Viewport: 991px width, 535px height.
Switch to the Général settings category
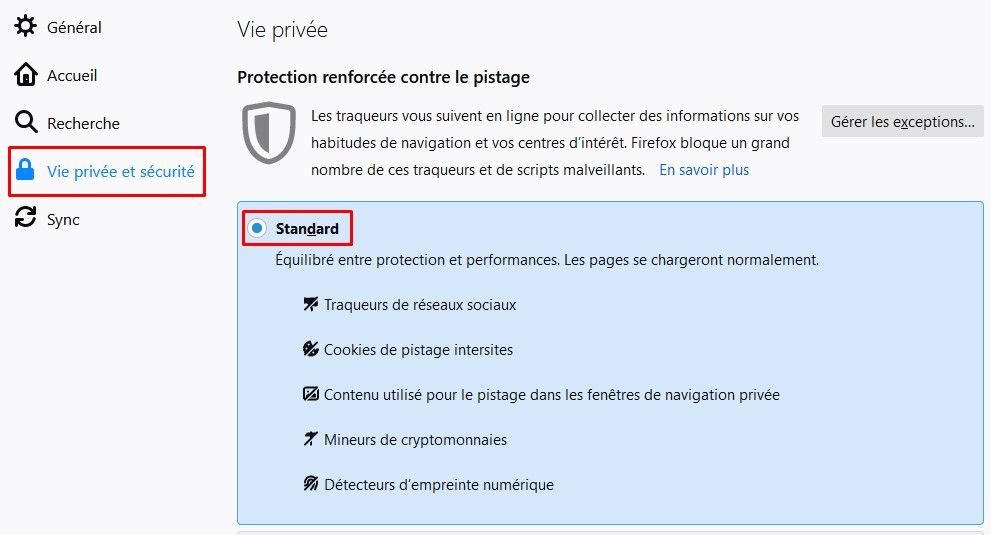pos(74,27)
